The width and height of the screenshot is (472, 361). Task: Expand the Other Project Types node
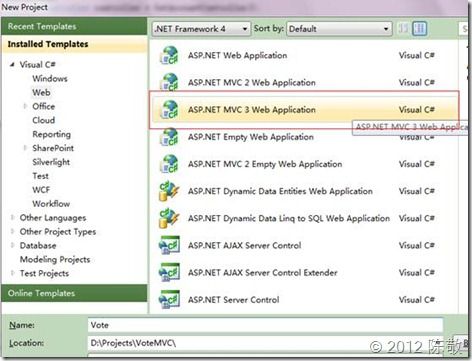(x=12, y=232)
